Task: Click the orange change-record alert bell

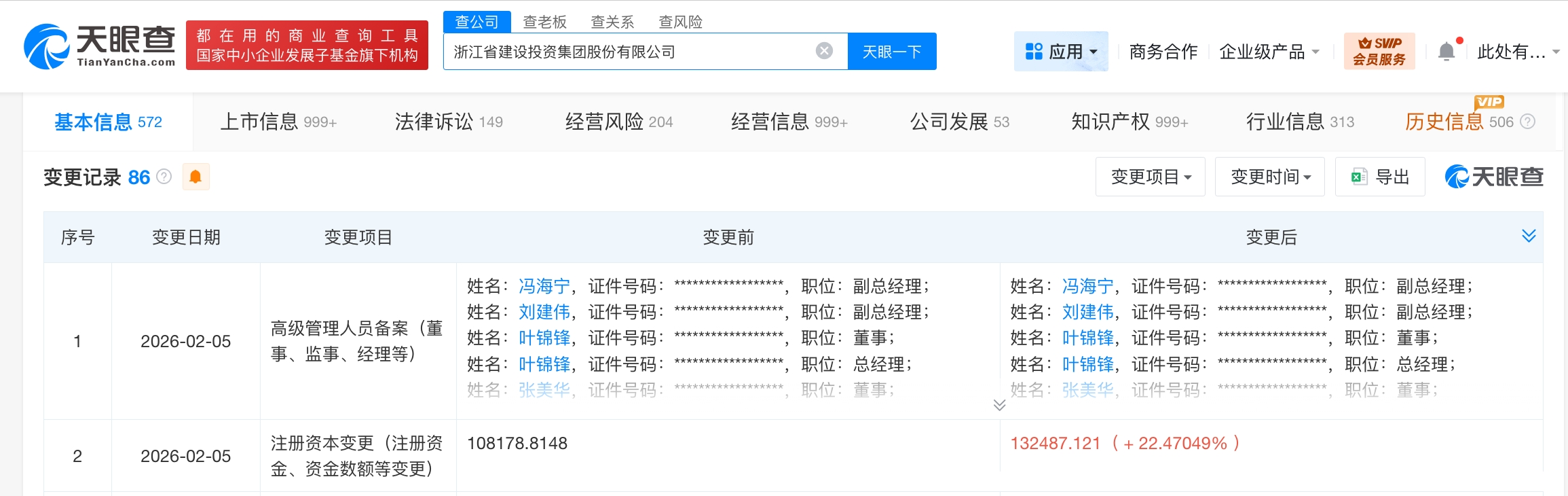Action: pyautogui.click(x=195, y=177)
